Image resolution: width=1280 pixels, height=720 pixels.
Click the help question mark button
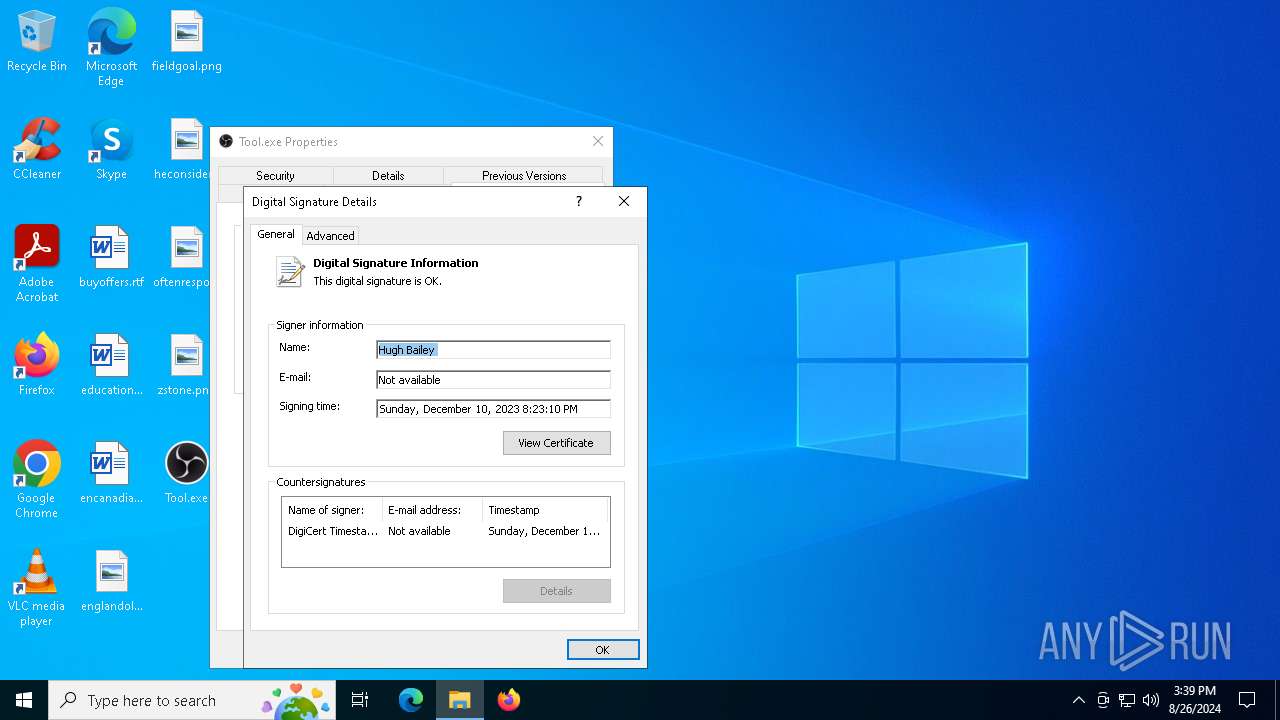click(578, 201)
